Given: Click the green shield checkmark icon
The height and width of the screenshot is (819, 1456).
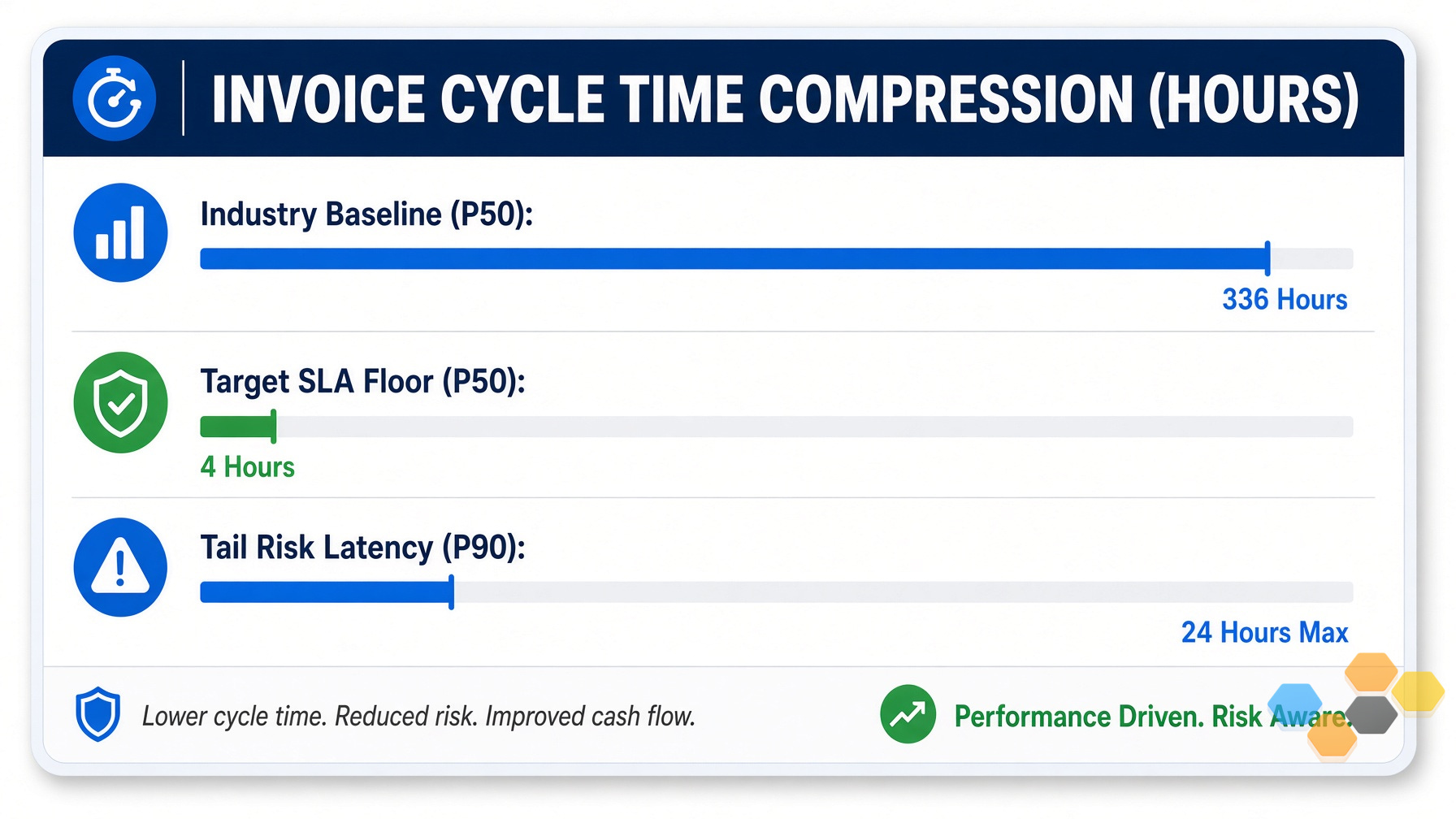Looking at the screenshot, I should (120, 402).
